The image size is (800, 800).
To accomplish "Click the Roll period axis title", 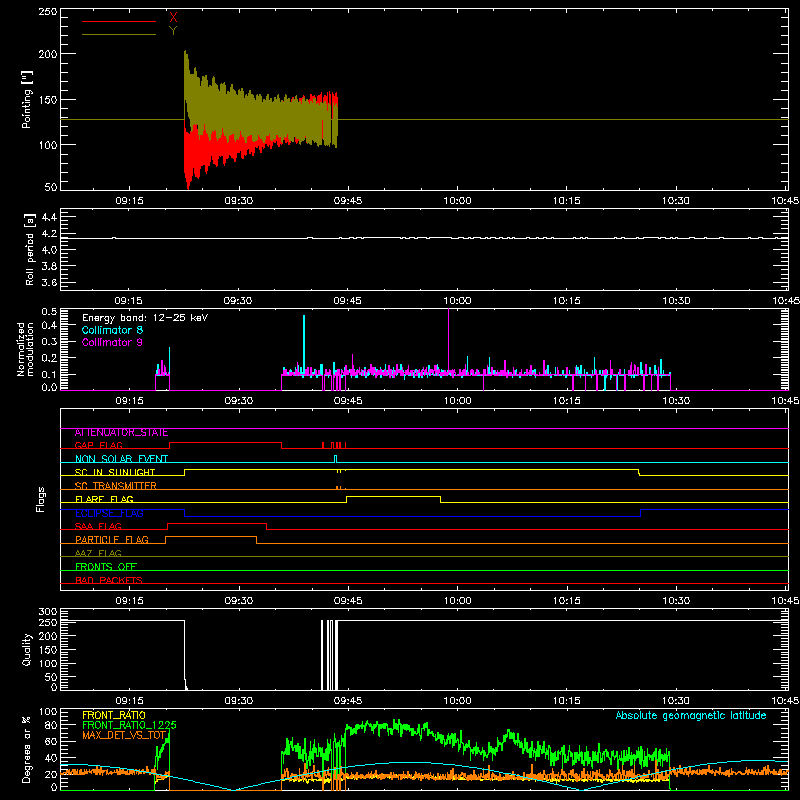I will click(x=29, y=250).
